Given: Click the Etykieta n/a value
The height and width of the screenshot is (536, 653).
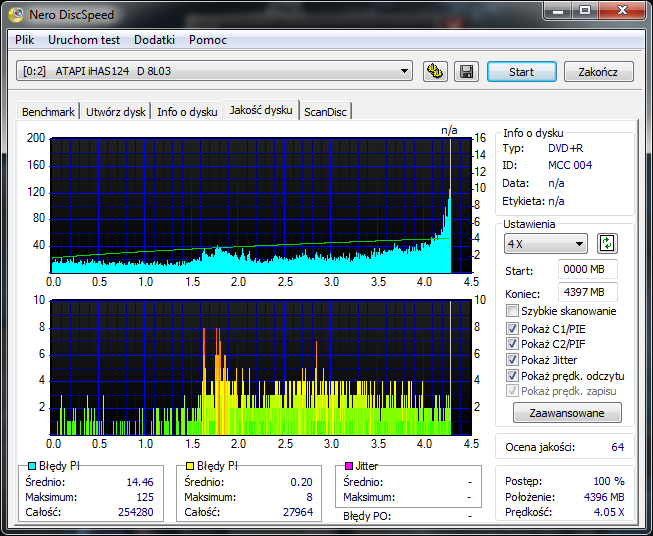Looking at the screenshot, I should pyautogui.click(x=556, y=201).
